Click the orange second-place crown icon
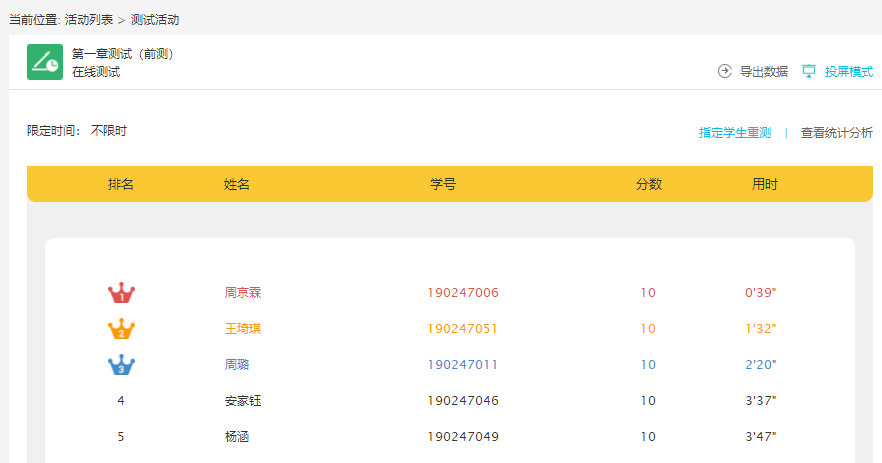This screenshot has width=882, height=463. [x=121, y=329]
